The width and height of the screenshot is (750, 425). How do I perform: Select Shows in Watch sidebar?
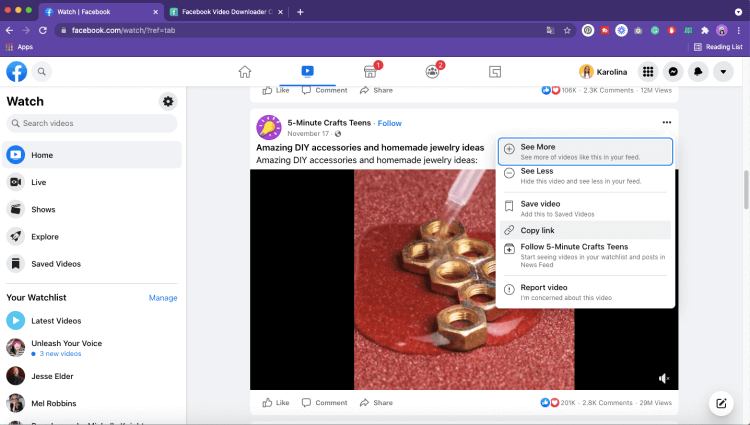tap(92, 209)
